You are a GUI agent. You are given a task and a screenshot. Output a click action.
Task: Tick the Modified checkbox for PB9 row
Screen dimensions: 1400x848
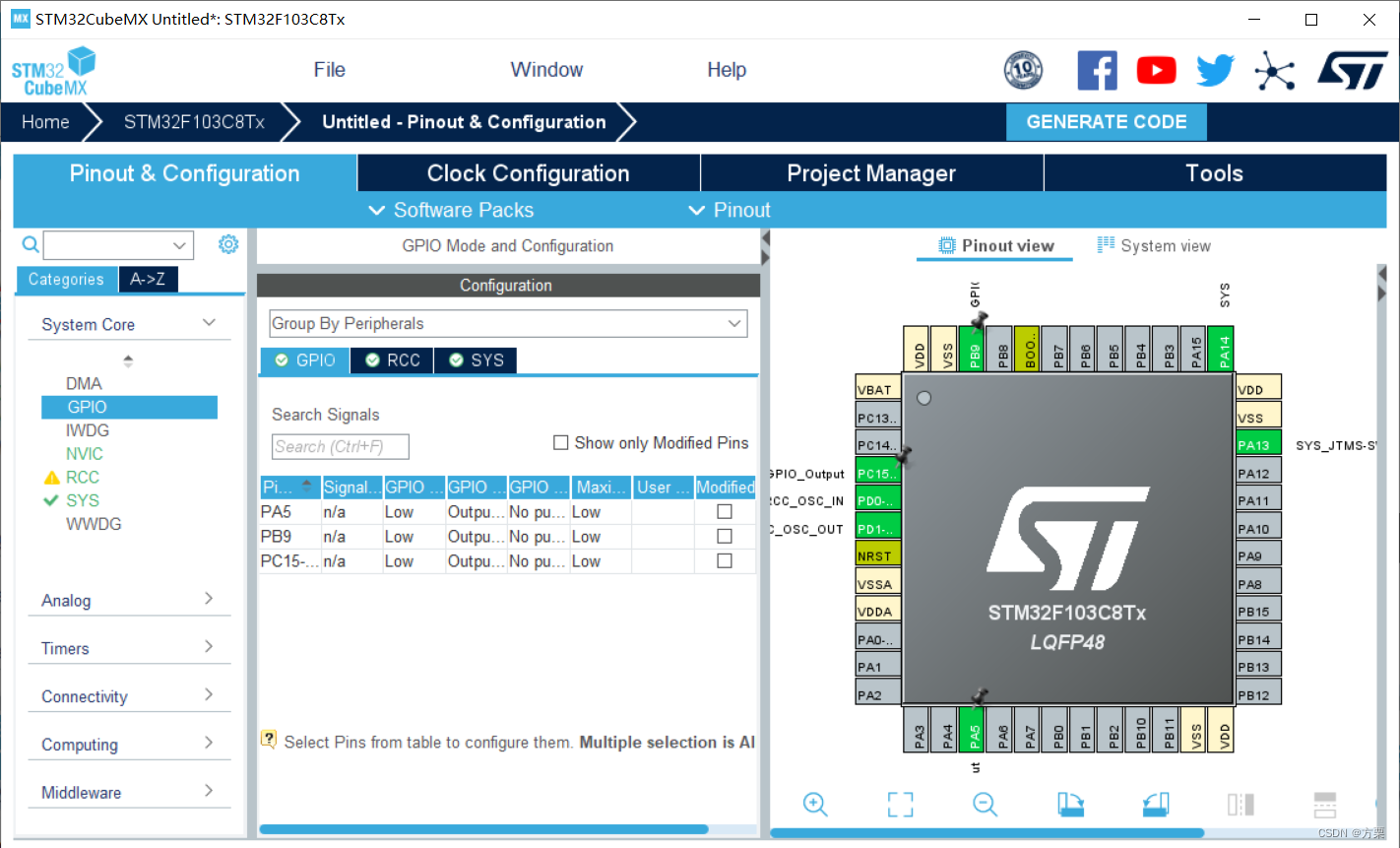725,537
